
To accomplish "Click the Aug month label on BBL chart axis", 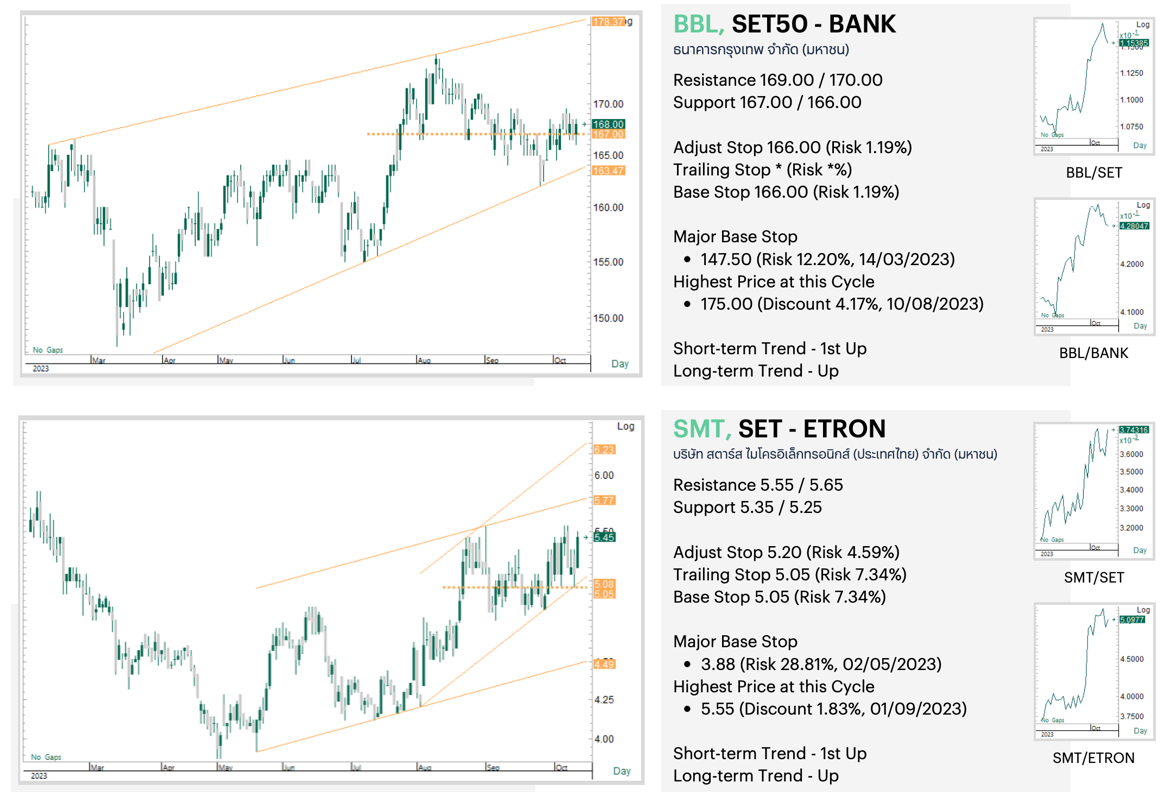I will pyautogui.click(x=425, y=360).
